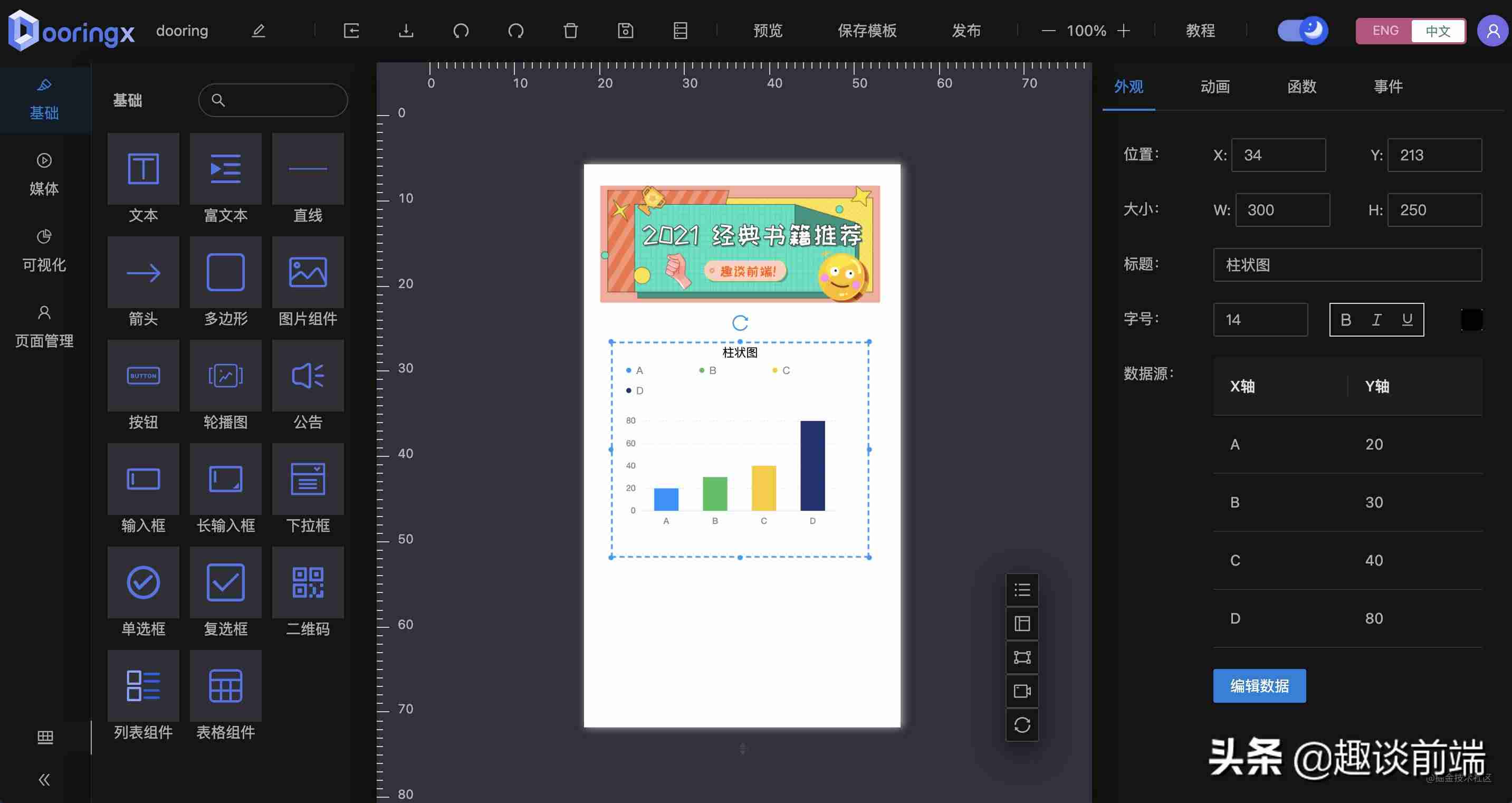Click the refresh icon in floating toolbar
The width and height of the screenshot is (1512, 803).
pos(1022,725)
